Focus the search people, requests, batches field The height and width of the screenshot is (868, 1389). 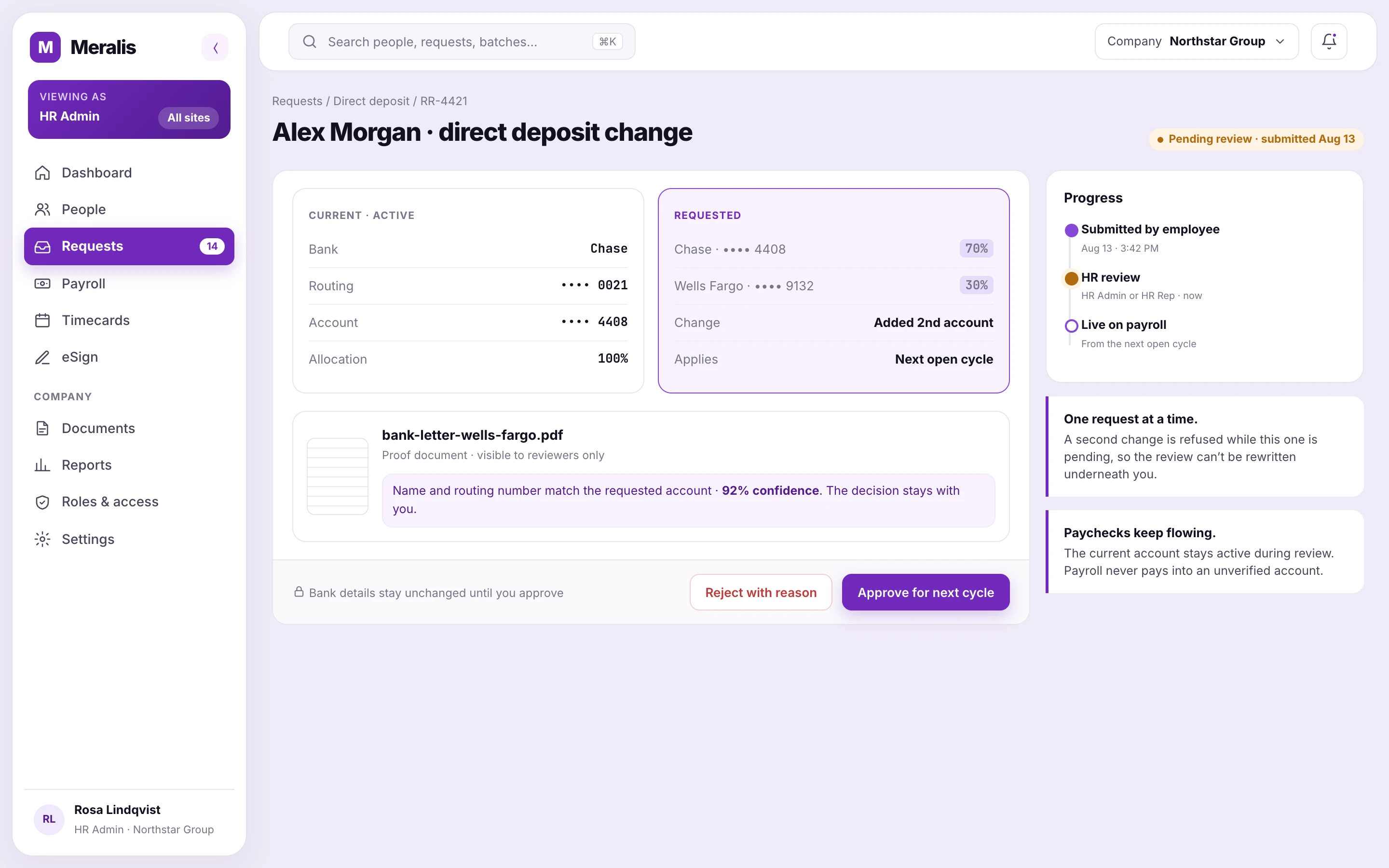462,41
